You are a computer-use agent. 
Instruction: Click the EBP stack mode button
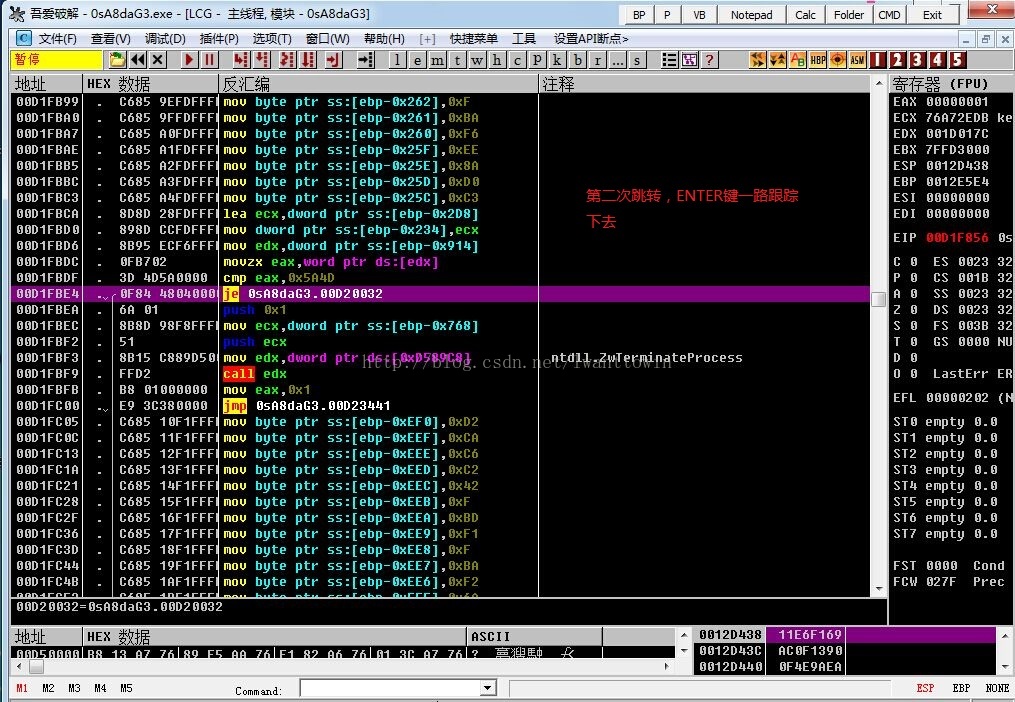click(961, 688)
